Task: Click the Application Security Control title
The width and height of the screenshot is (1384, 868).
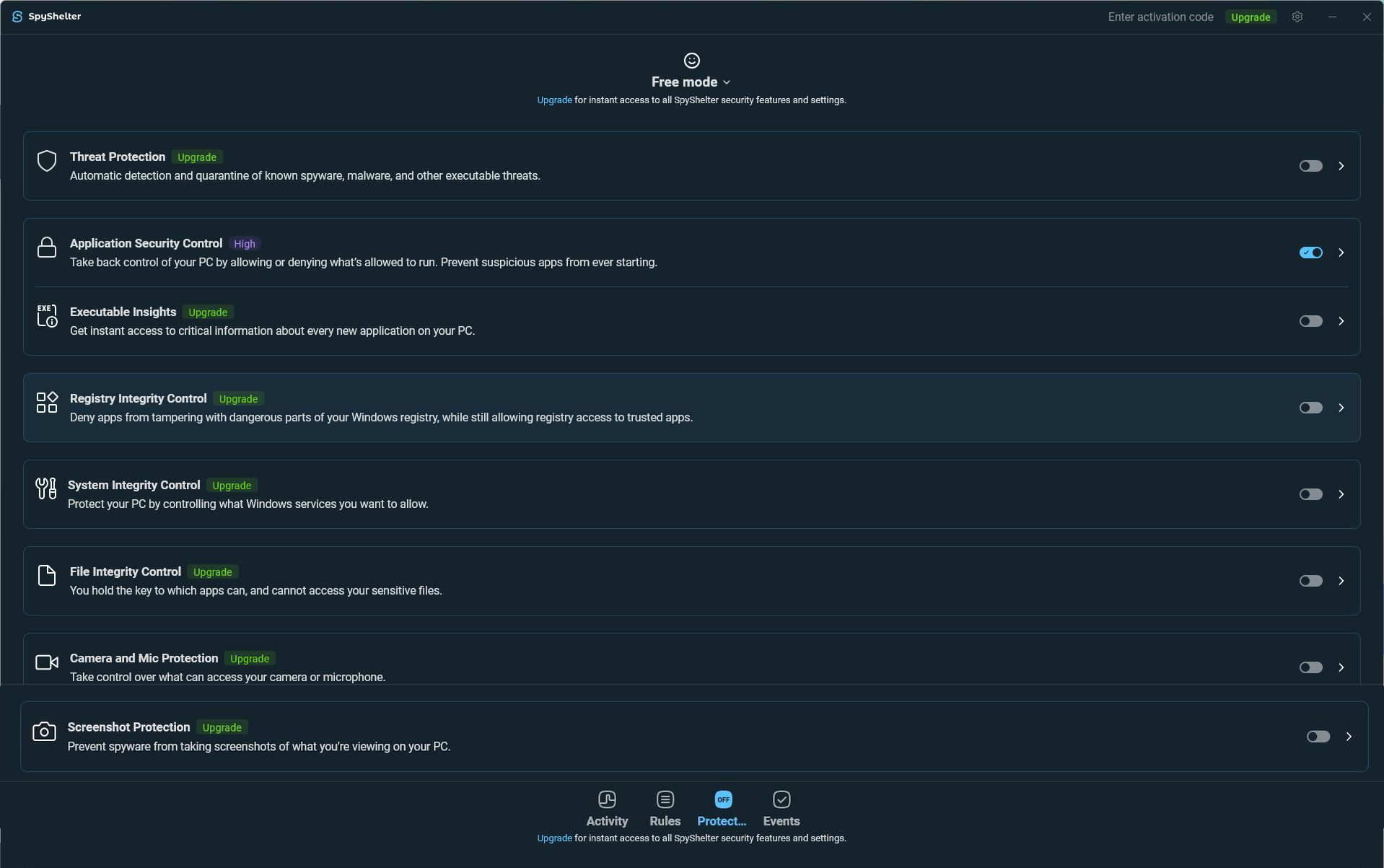Action: coord(146,243)
